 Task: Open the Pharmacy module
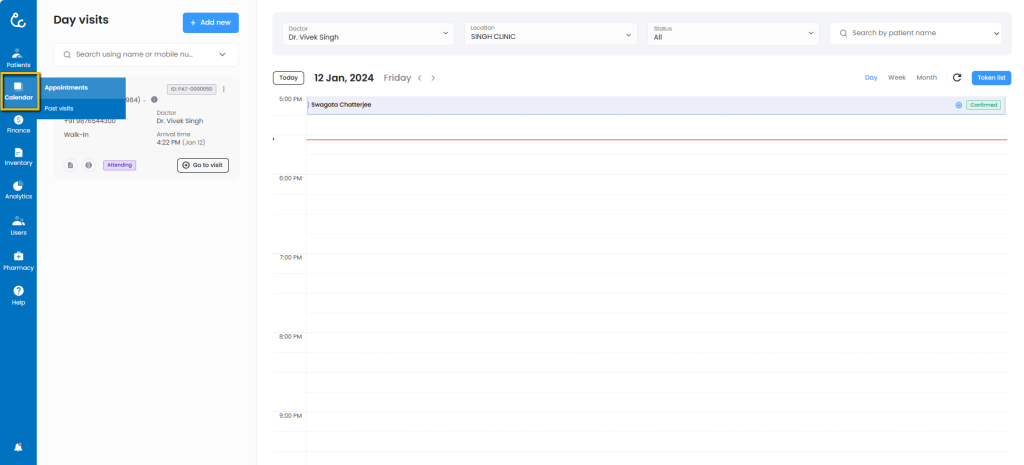pos(18,261)
